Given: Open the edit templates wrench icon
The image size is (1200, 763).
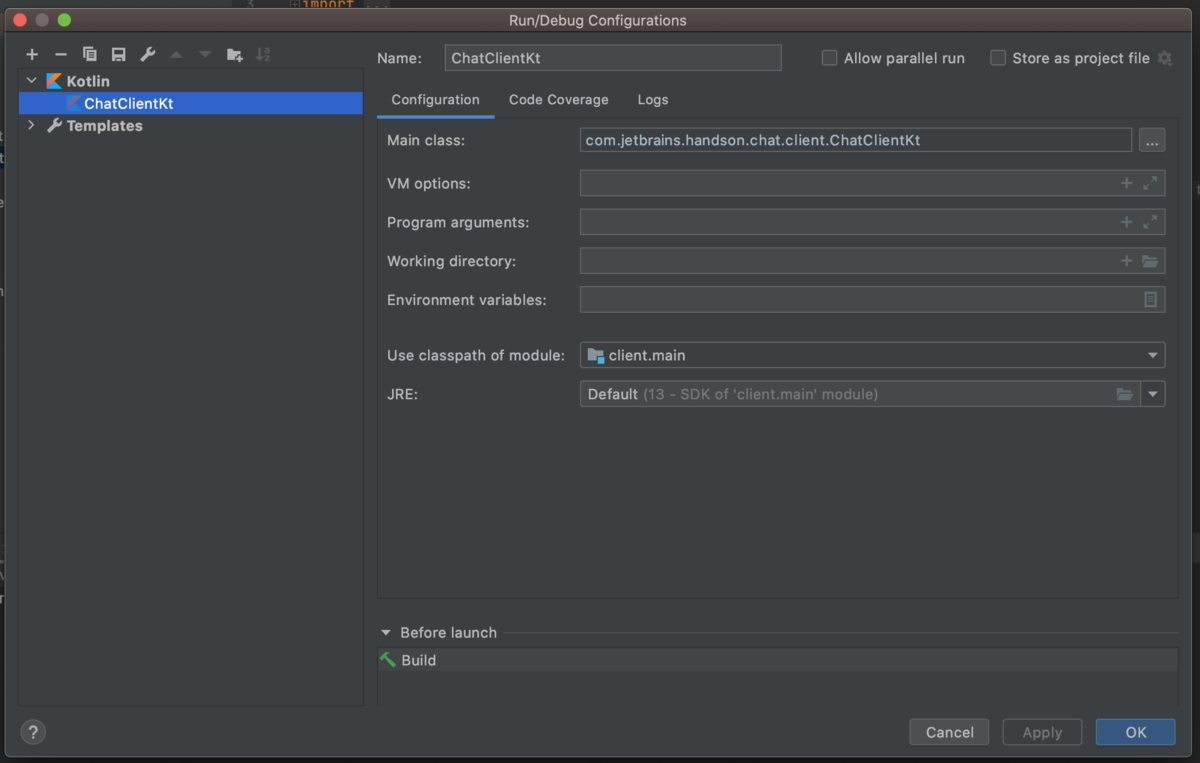Looking at the screenshot, I should pyautogui.click(x=148, y=54).
